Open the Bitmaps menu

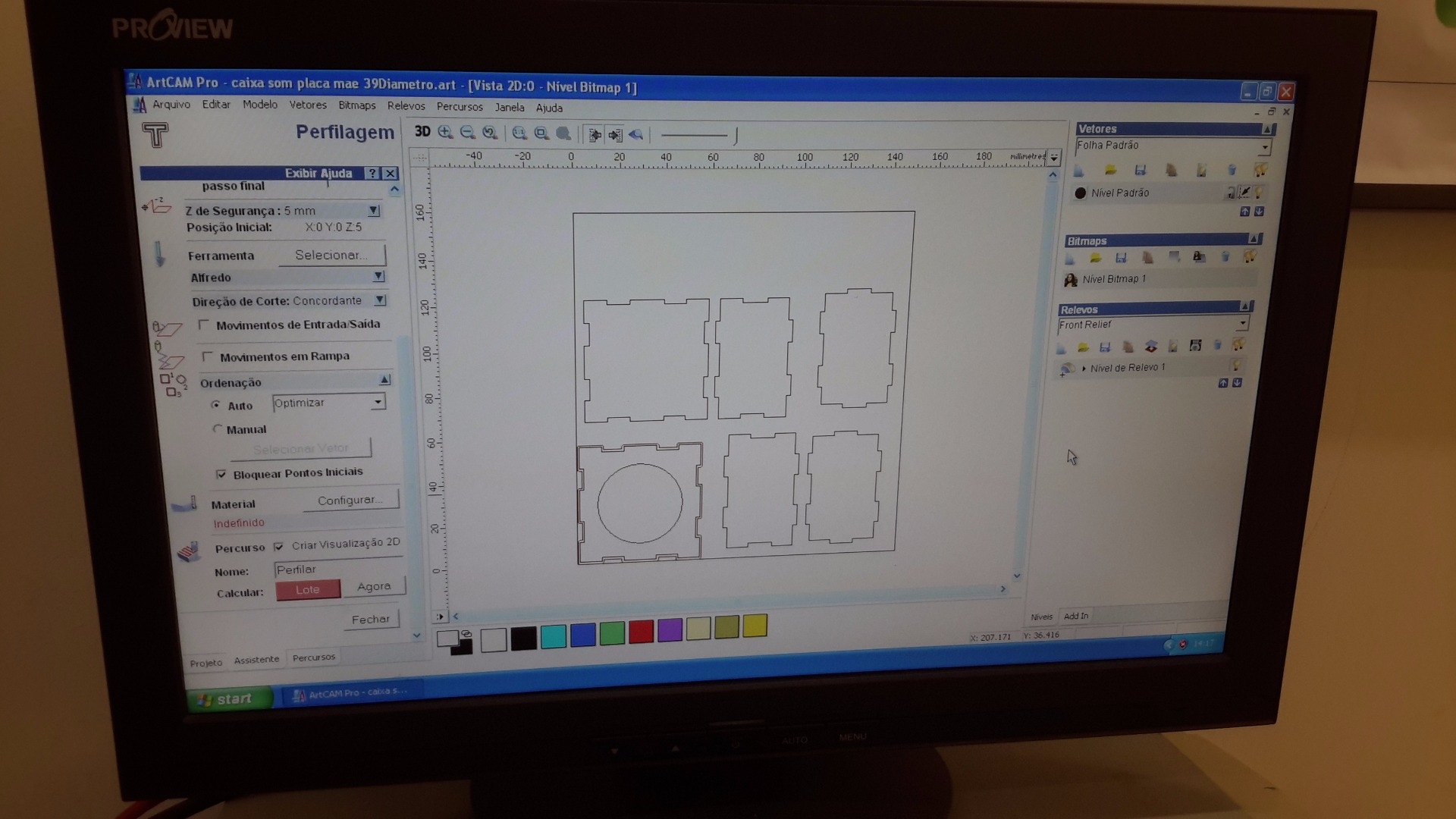[357, 105]
